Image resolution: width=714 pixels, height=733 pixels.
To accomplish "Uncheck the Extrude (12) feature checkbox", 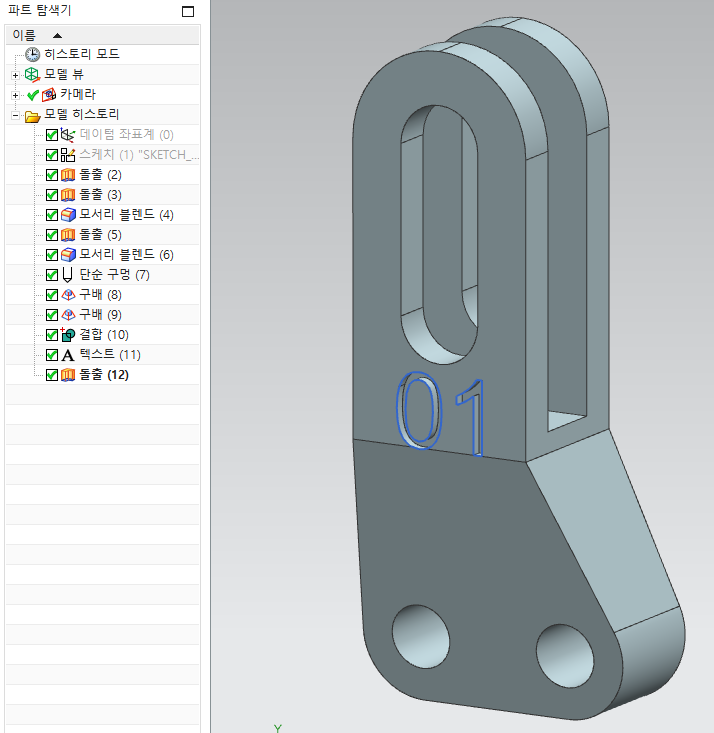I will point(52,375).
